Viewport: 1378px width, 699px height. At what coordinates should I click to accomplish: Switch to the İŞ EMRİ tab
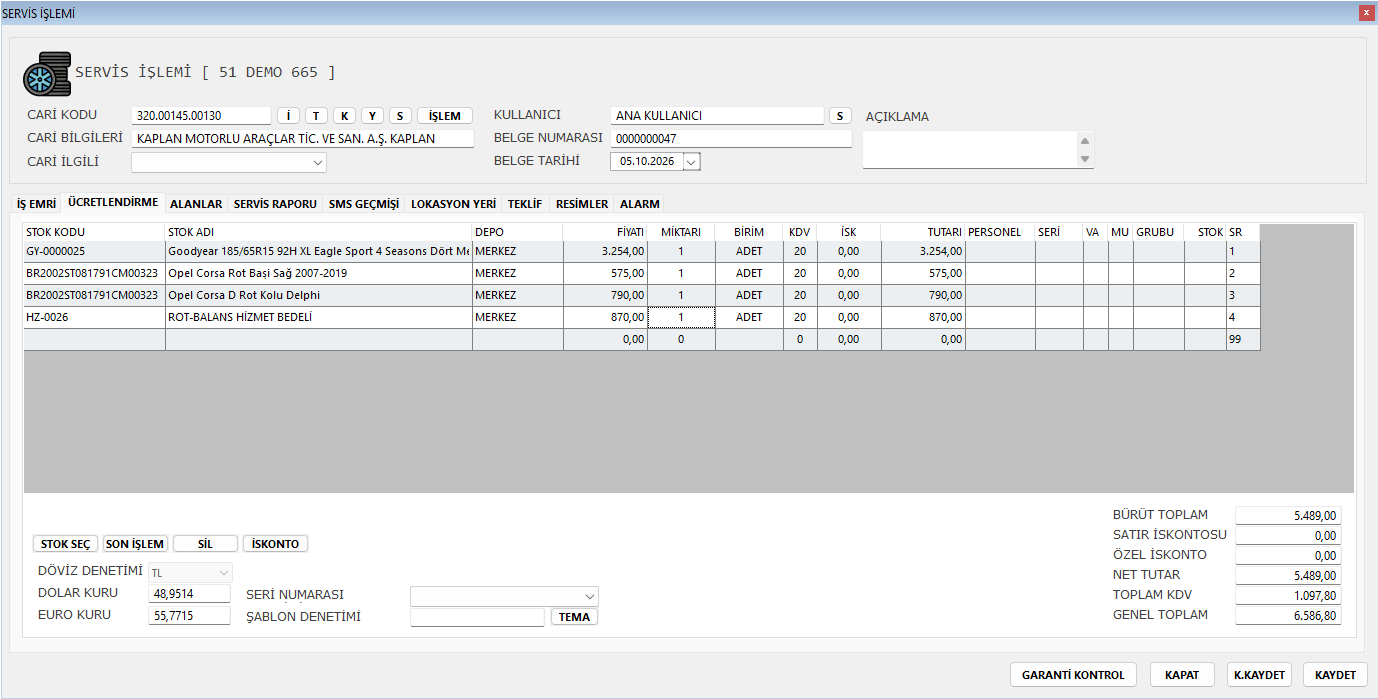(36, 203)
